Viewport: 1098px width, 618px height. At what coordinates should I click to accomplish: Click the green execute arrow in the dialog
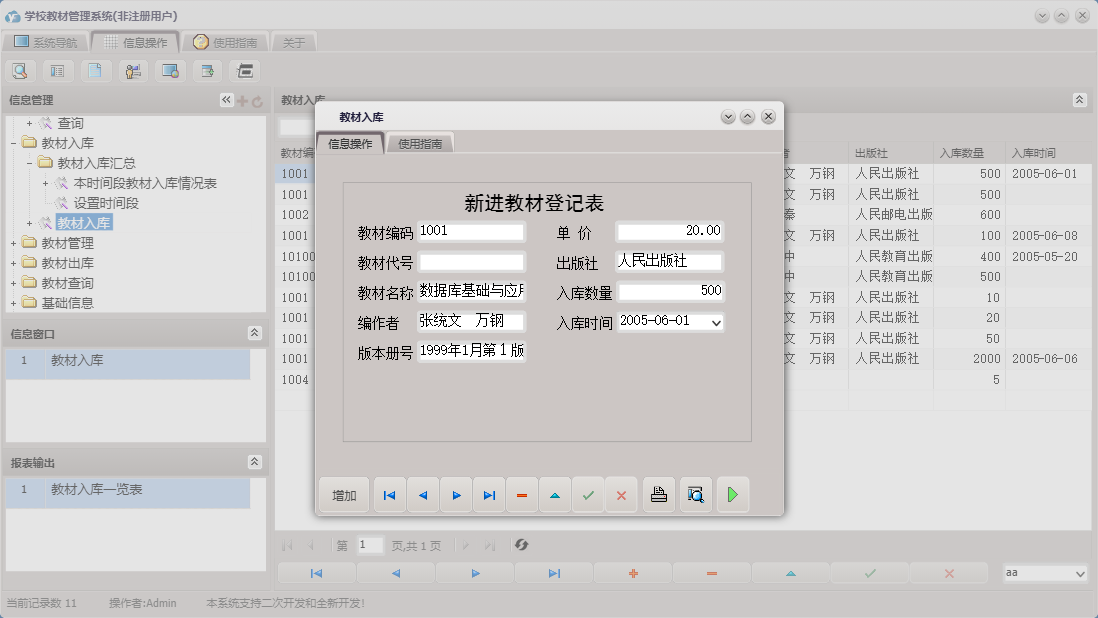click(x=733, y=494)
